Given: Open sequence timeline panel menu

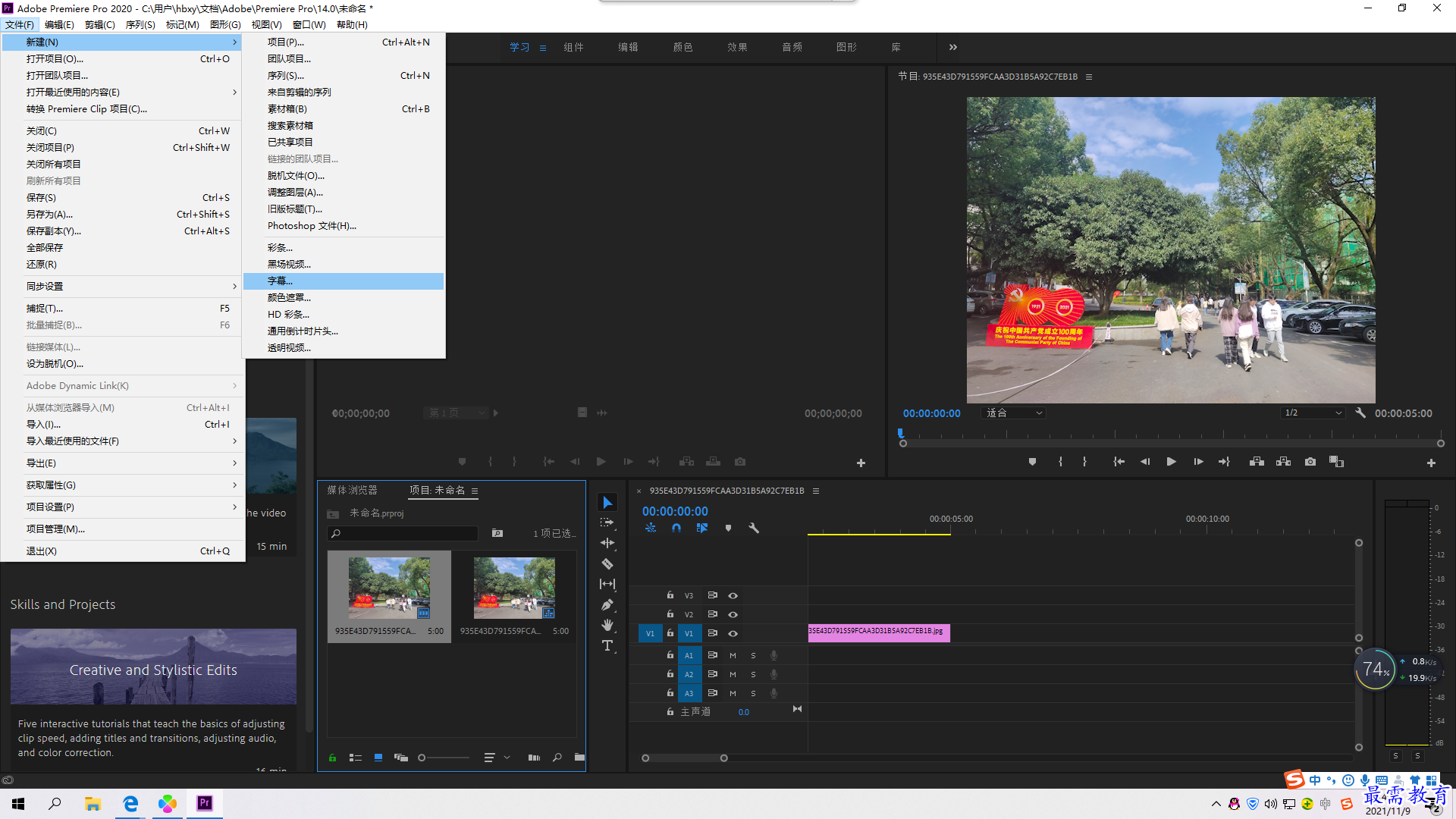Looking at the screenshot, I should [x=816, y=491].
